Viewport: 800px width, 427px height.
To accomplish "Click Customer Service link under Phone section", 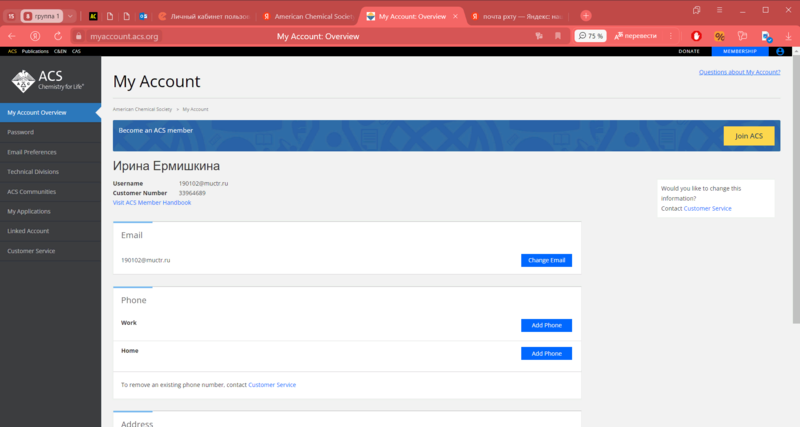I will (x=272, y=385).
